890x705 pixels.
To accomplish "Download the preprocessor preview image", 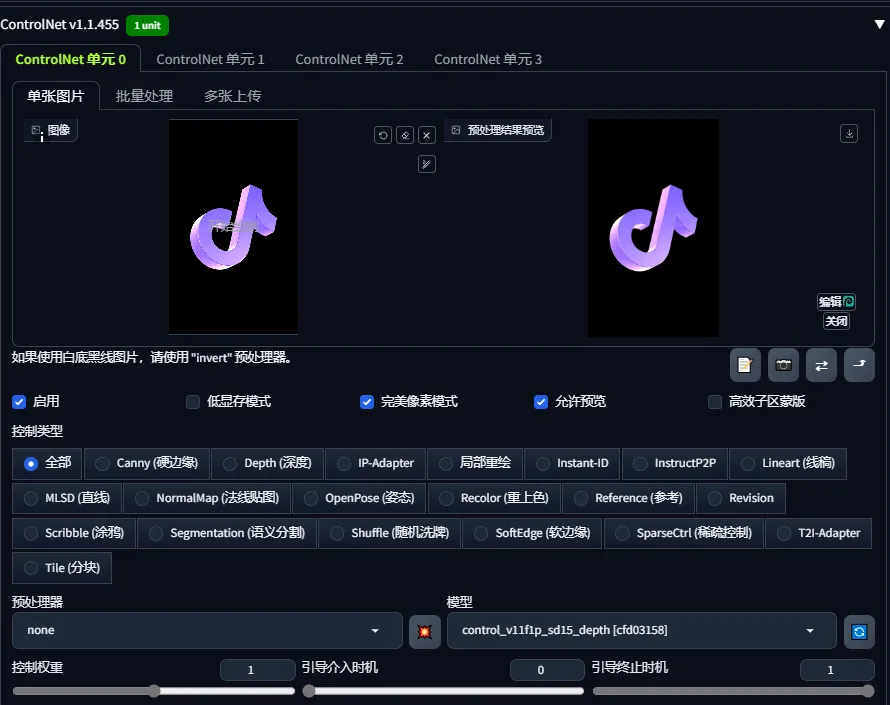I will point(849,134).
